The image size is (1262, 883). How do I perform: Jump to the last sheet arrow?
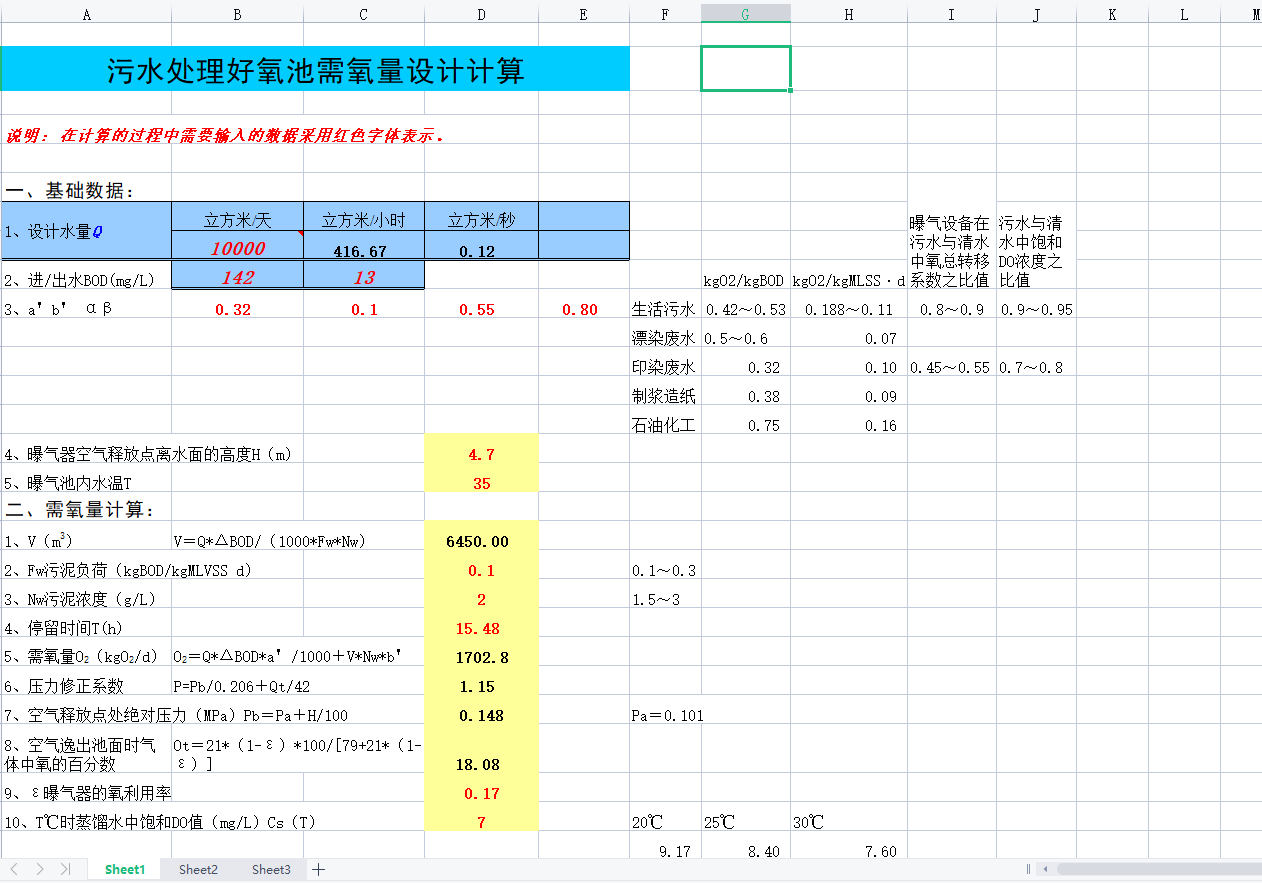click(64, 869)
